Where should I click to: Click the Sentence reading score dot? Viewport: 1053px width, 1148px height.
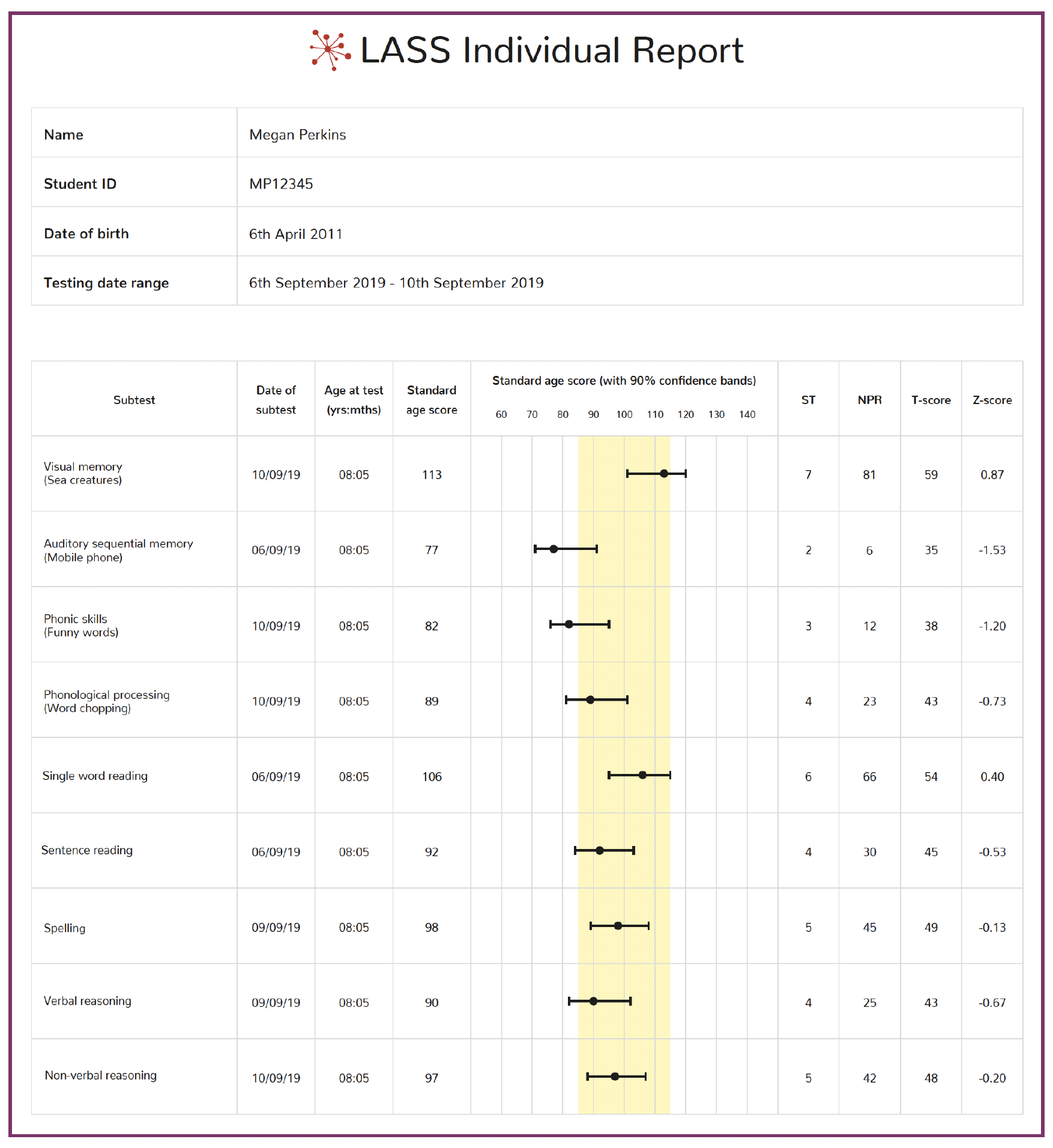click(x=600, y=850)
